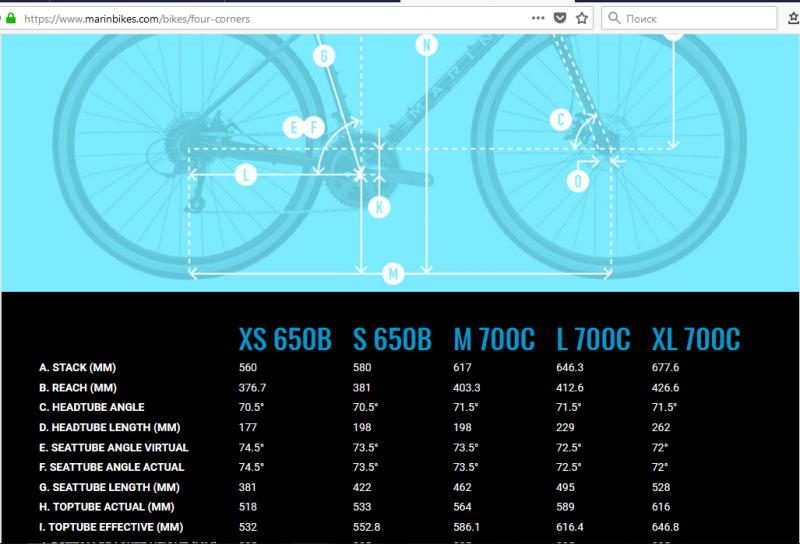Click the F marker on geometry diagram
This screenshot has width=800, height=544.
[x=314, y=127]
